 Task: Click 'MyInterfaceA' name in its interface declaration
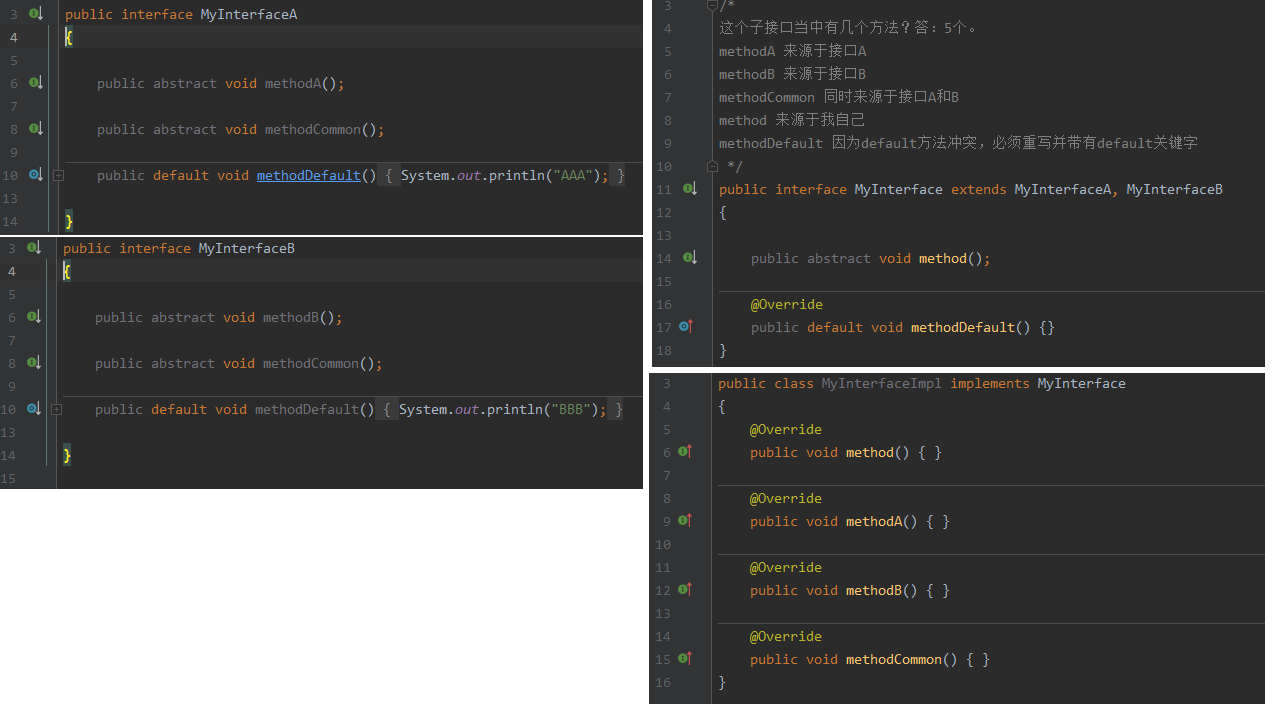[x=249, y=14]
